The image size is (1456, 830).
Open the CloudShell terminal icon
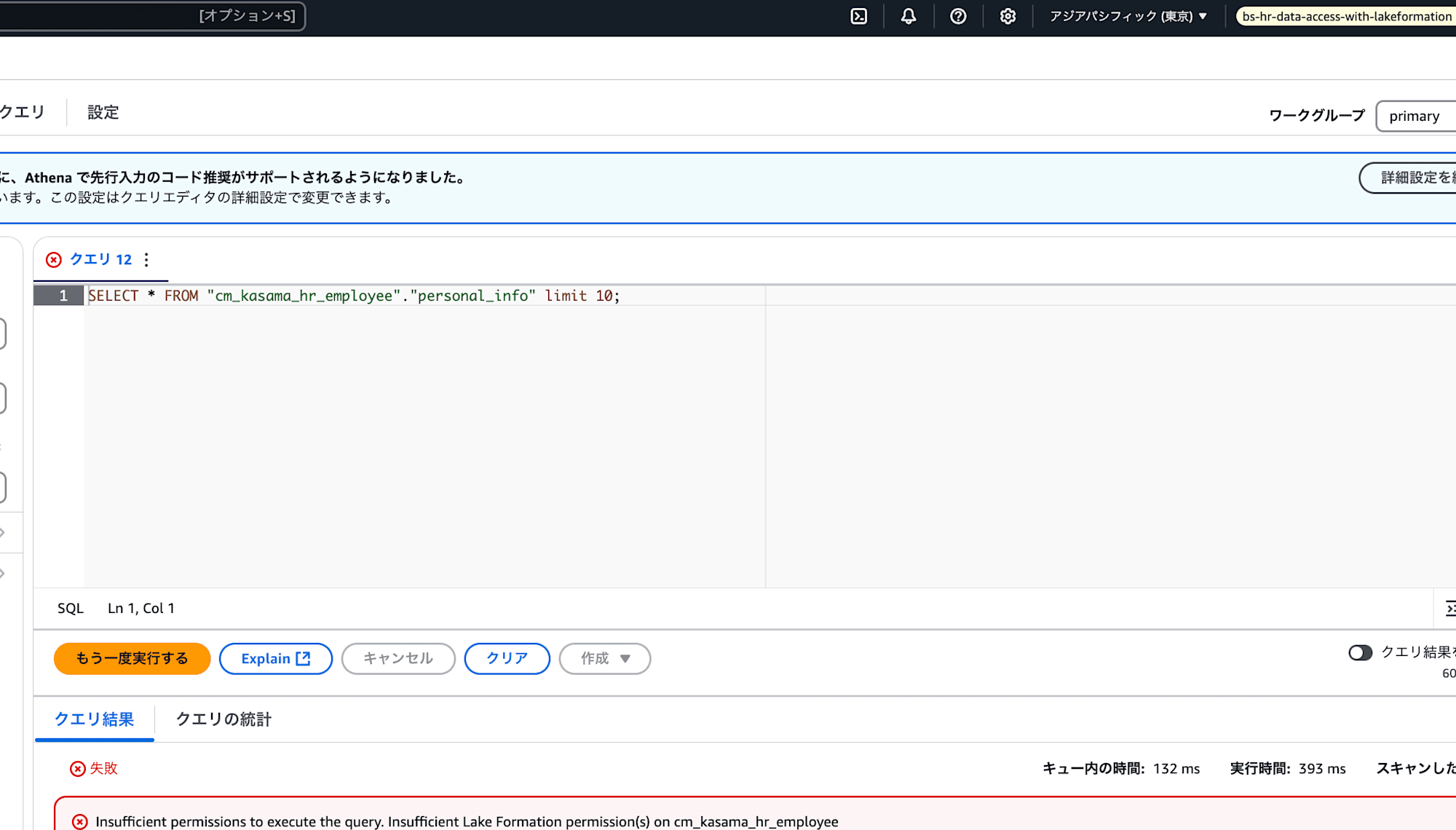[x=859, y=16]
